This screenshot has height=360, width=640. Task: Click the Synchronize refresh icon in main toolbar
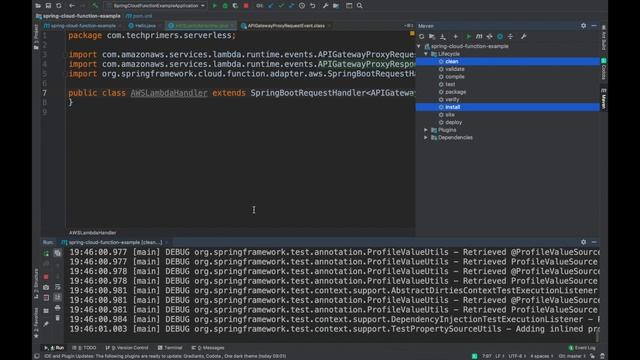[59, 6]
